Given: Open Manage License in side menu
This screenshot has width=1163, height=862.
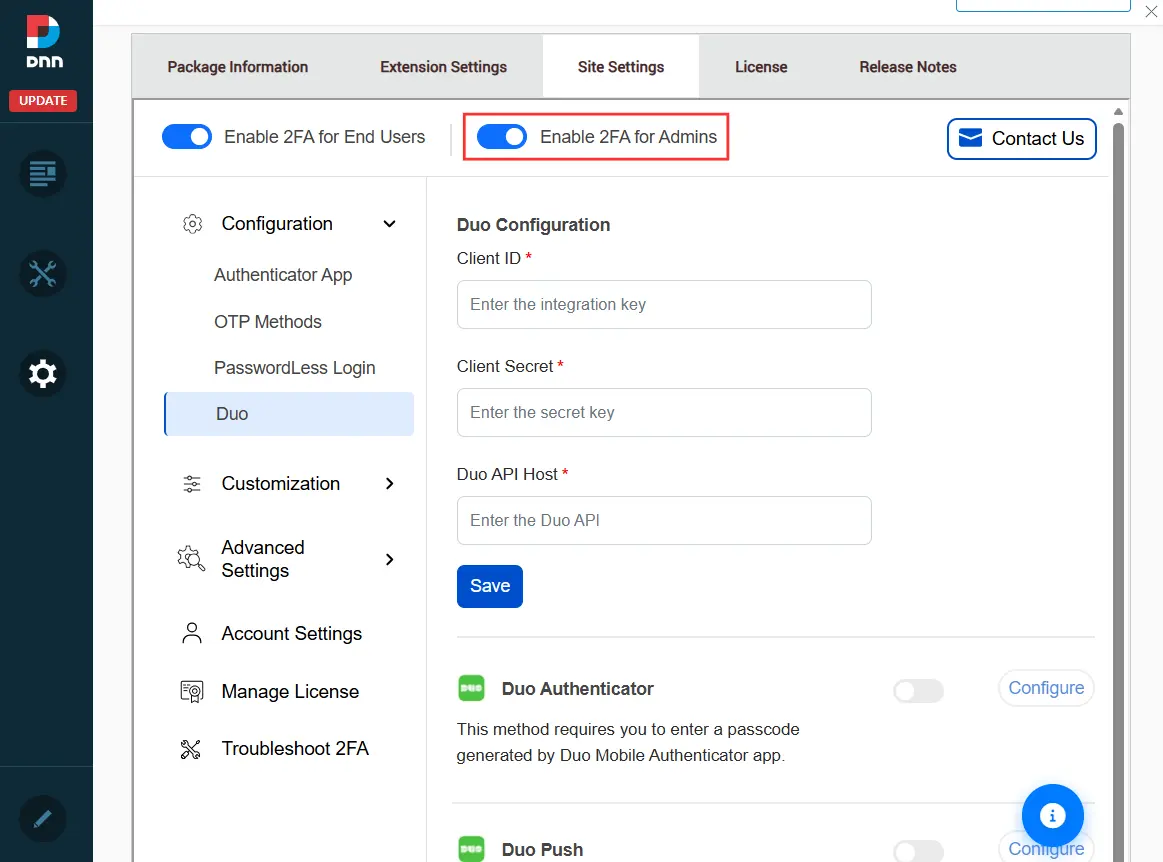Looking at the screenshot, I should pyautogui.click(x=290, y=691).
